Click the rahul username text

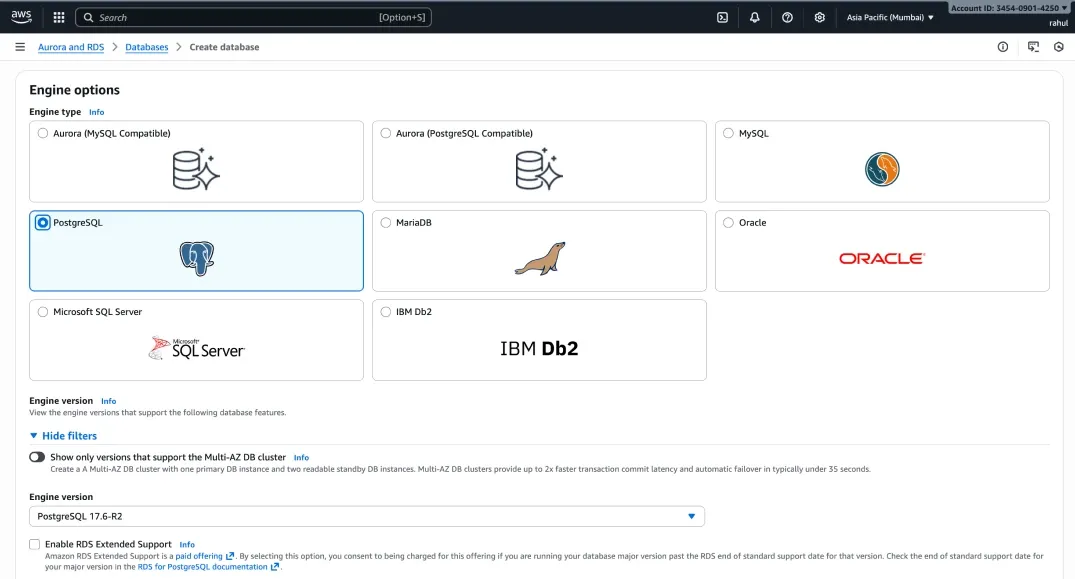[x=1058, y=23]
